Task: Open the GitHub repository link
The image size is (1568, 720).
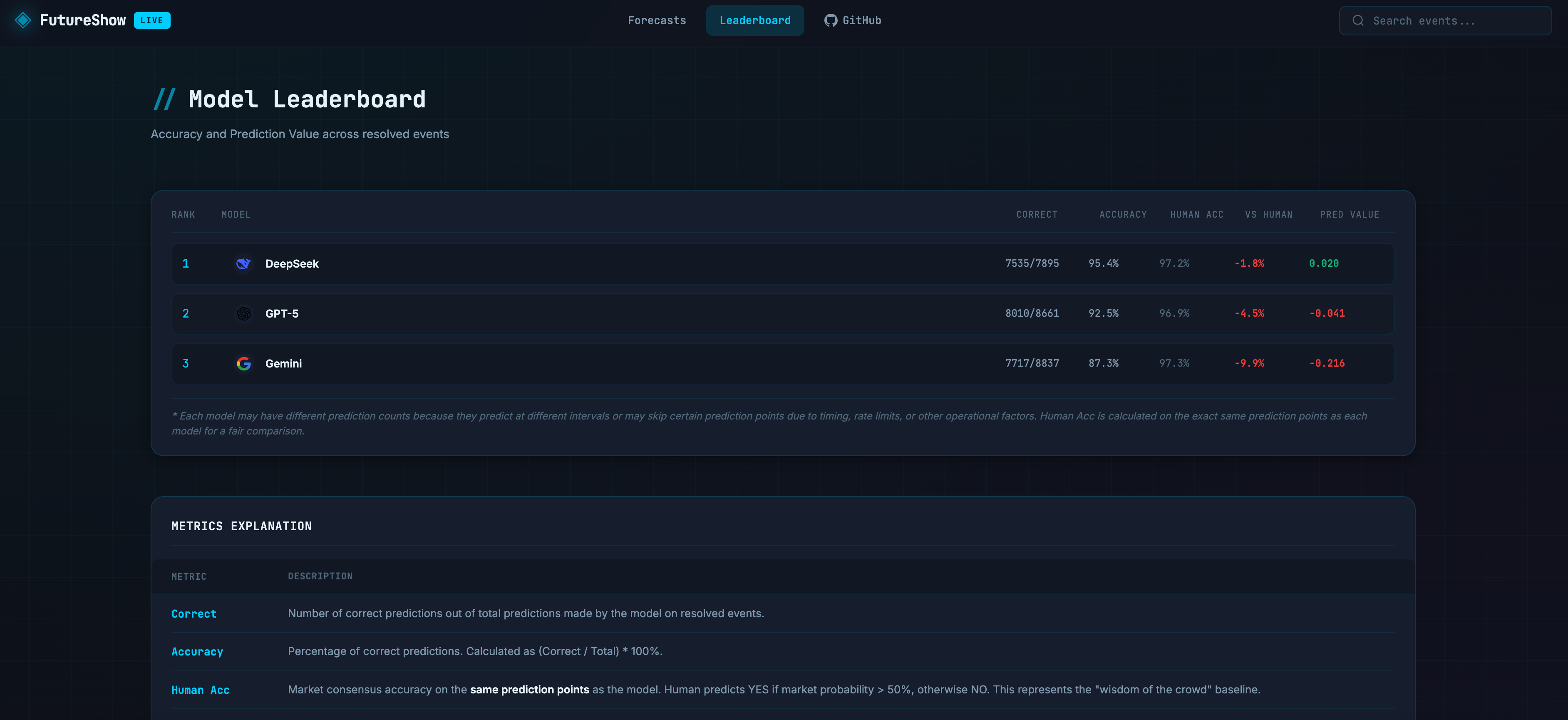Action: click(852, 20)
